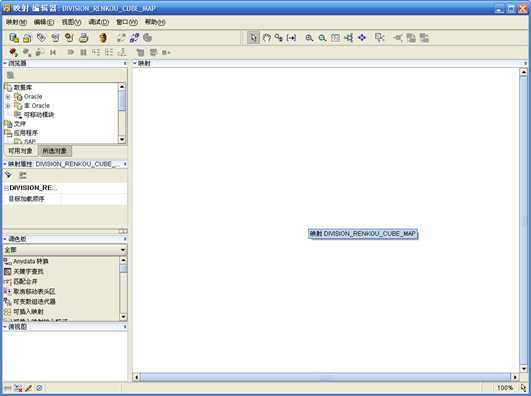Click the print icon in the toolbar
Image resolution: width=531 pixels, height=396 pixels.
point(83,38)
